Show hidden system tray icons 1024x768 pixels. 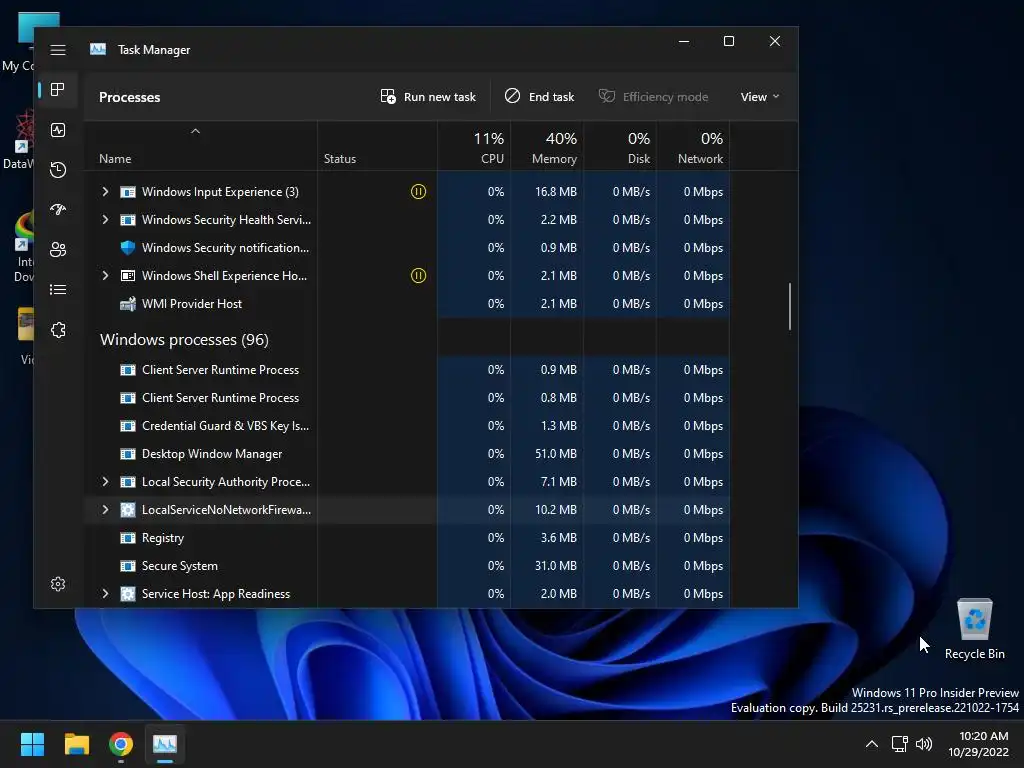[871, 744]
